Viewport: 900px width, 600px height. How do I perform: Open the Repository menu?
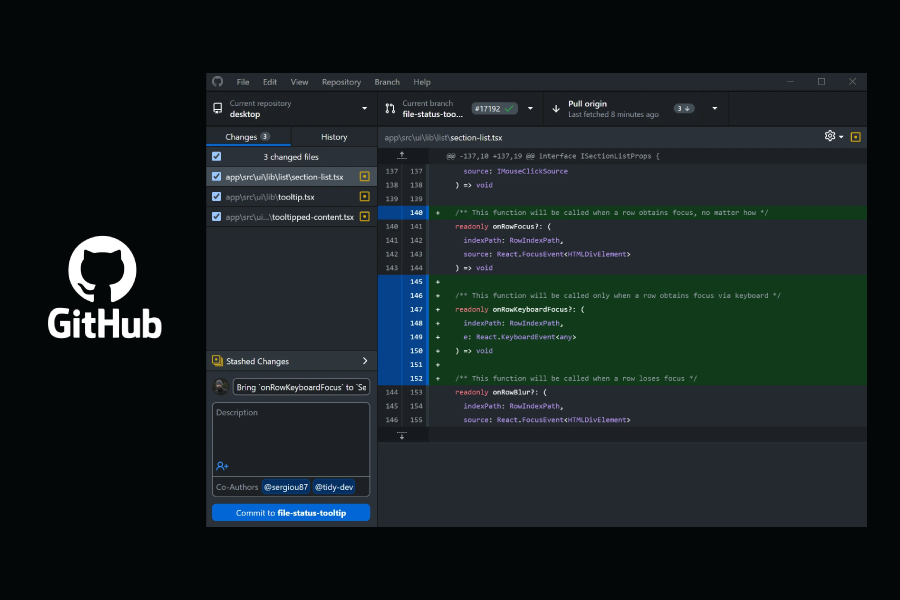[341, 82]
